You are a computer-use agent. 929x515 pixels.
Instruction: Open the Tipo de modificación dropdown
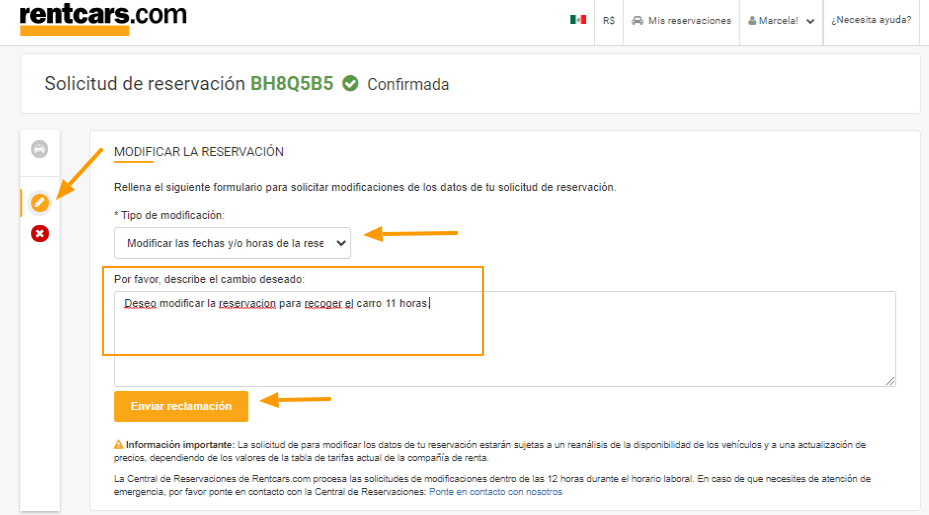pyautogui.click(x=232, y=243)
